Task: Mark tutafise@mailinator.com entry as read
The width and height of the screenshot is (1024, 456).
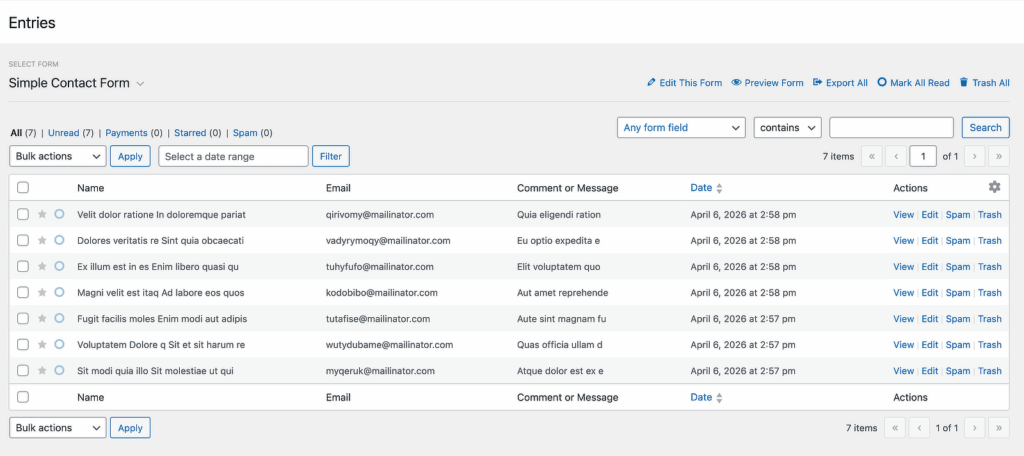Action: point(59,319)
